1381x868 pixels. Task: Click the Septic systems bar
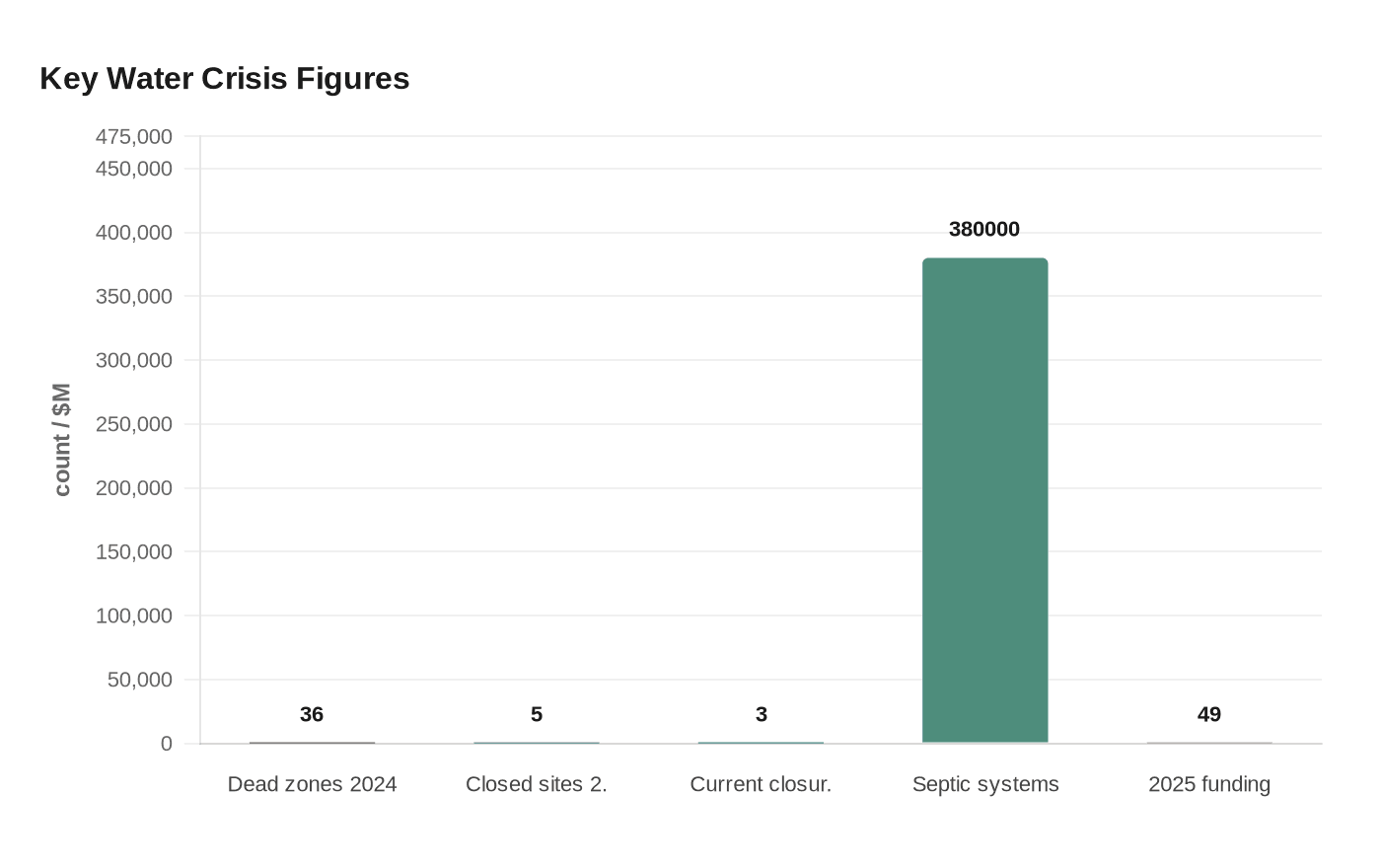click(x=984, y=500)
